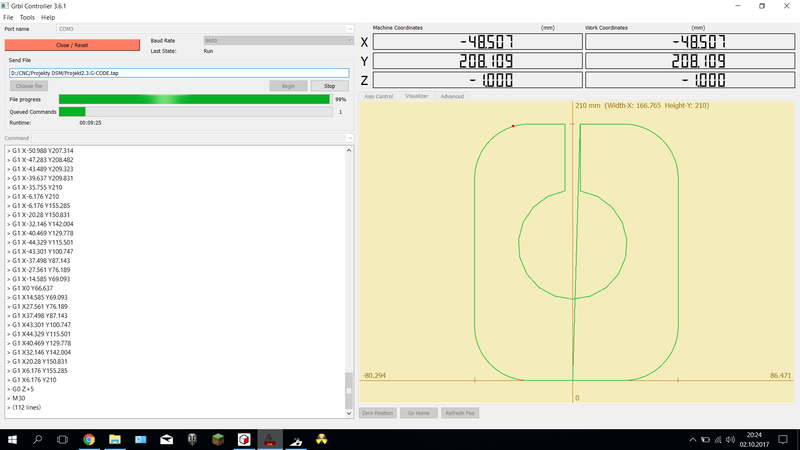Click the Go Home button
The height and width of the screenshot is (450, 800).
(x=418, y=413)
